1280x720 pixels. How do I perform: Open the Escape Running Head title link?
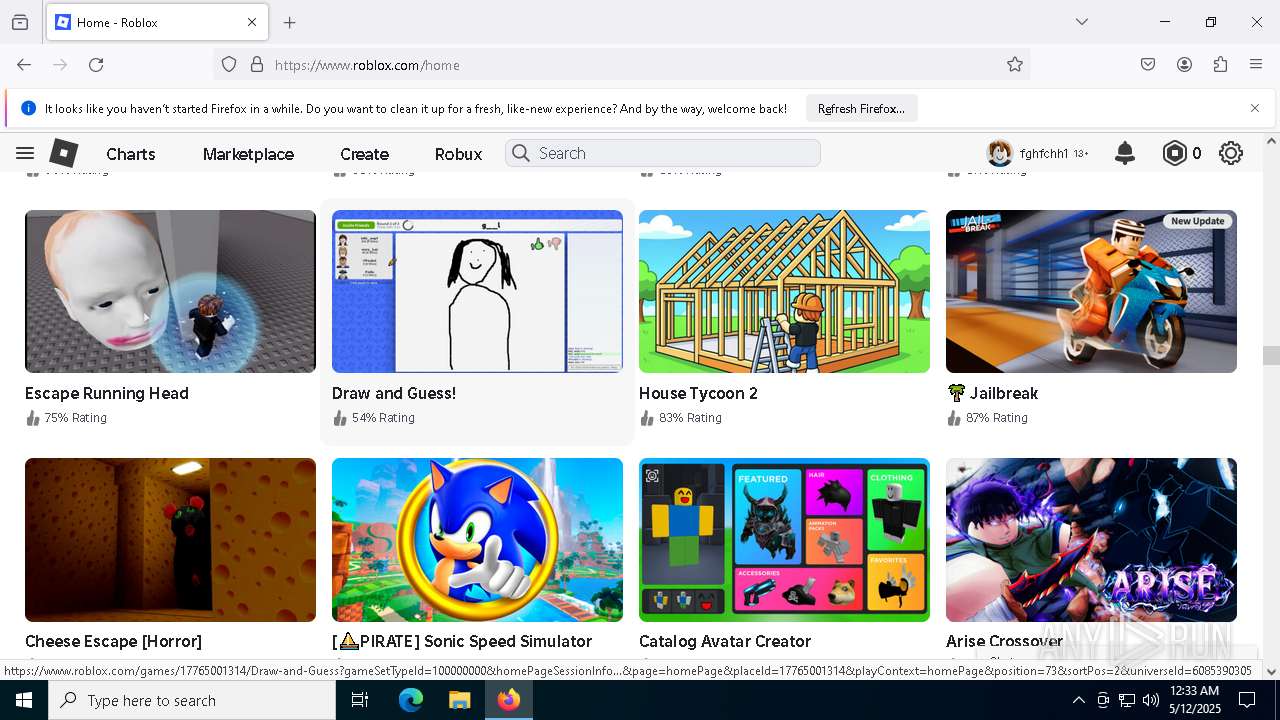point(107,393)
